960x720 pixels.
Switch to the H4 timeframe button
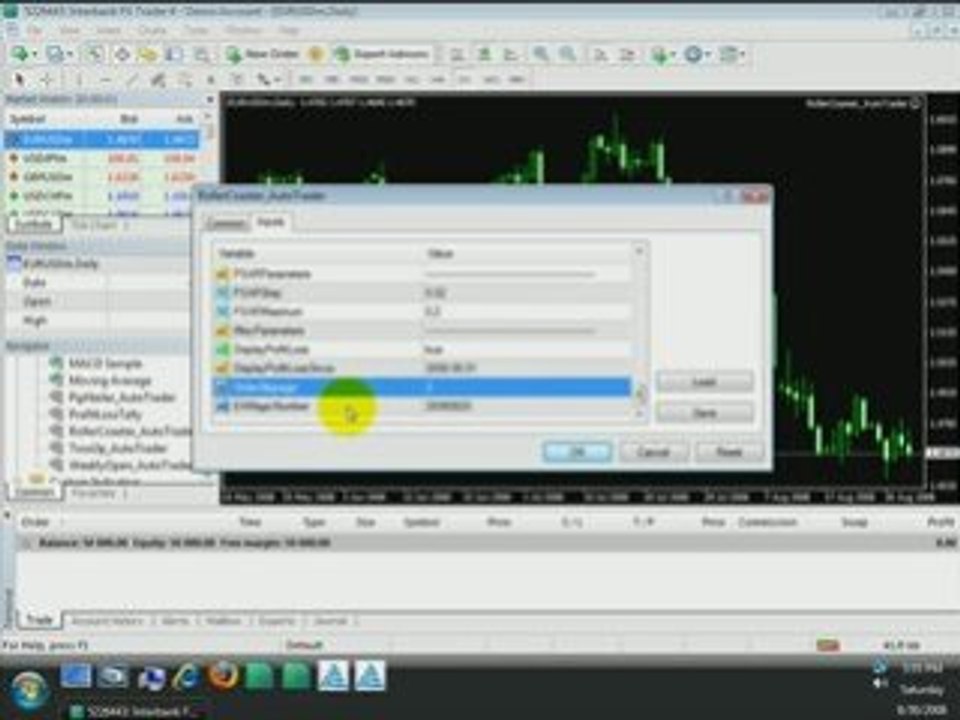click(437, 80)
